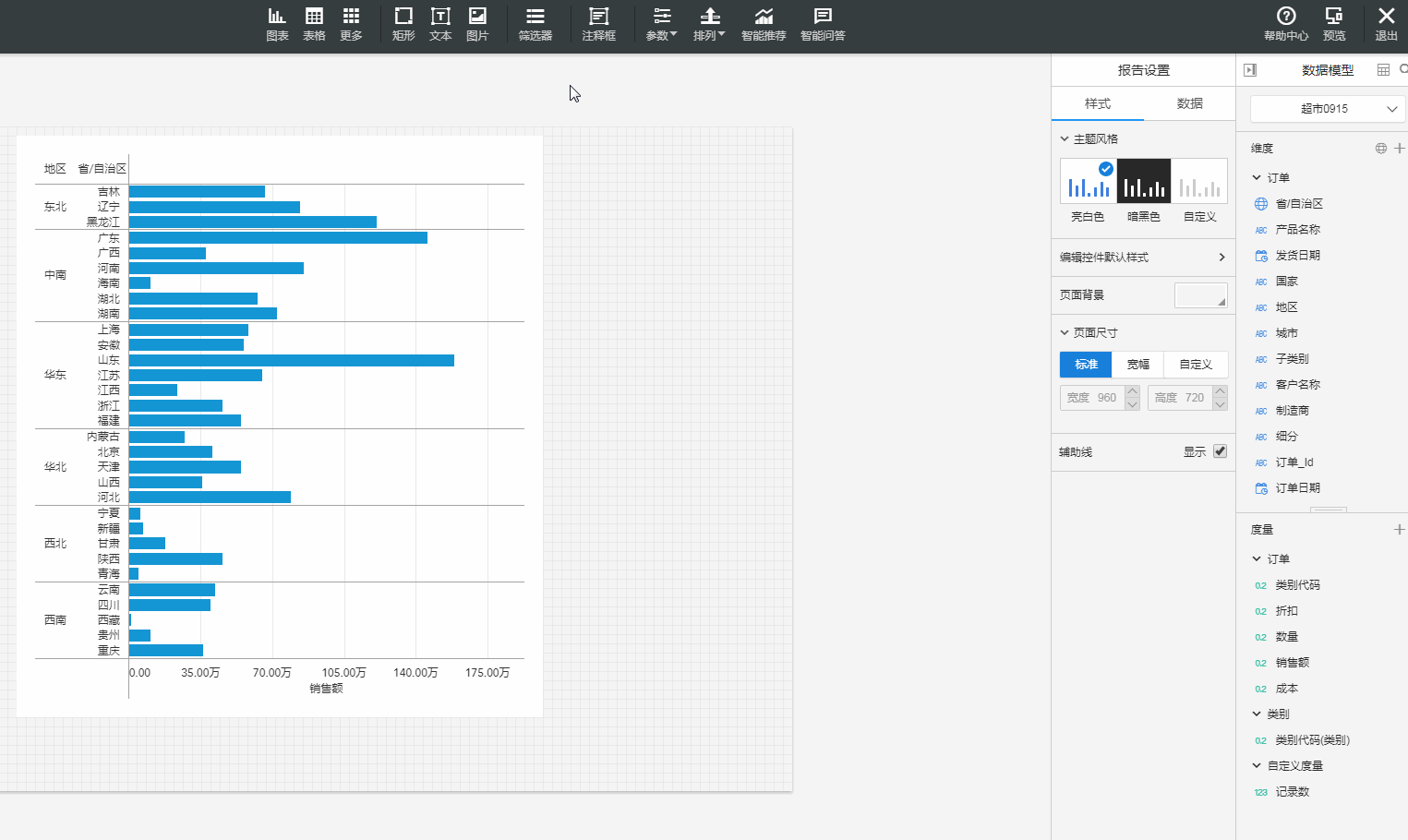1408x840 pixels.
Task: Click the 图表 chart icon in toolbar
Action: tap(277, 24)
